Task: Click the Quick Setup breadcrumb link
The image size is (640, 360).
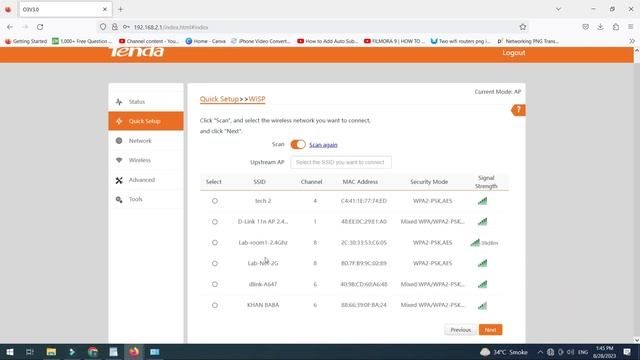Action: (219, 99)
